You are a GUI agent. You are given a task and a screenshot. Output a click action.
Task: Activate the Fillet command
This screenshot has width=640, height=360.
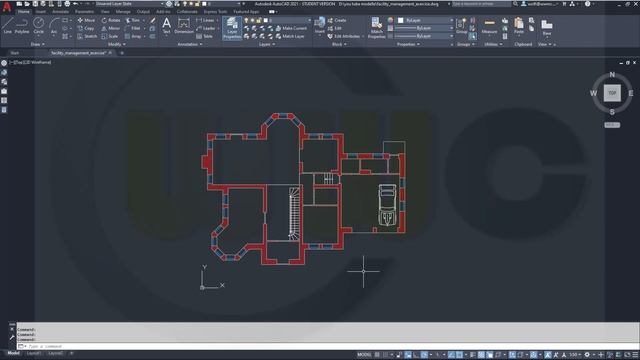133,28
